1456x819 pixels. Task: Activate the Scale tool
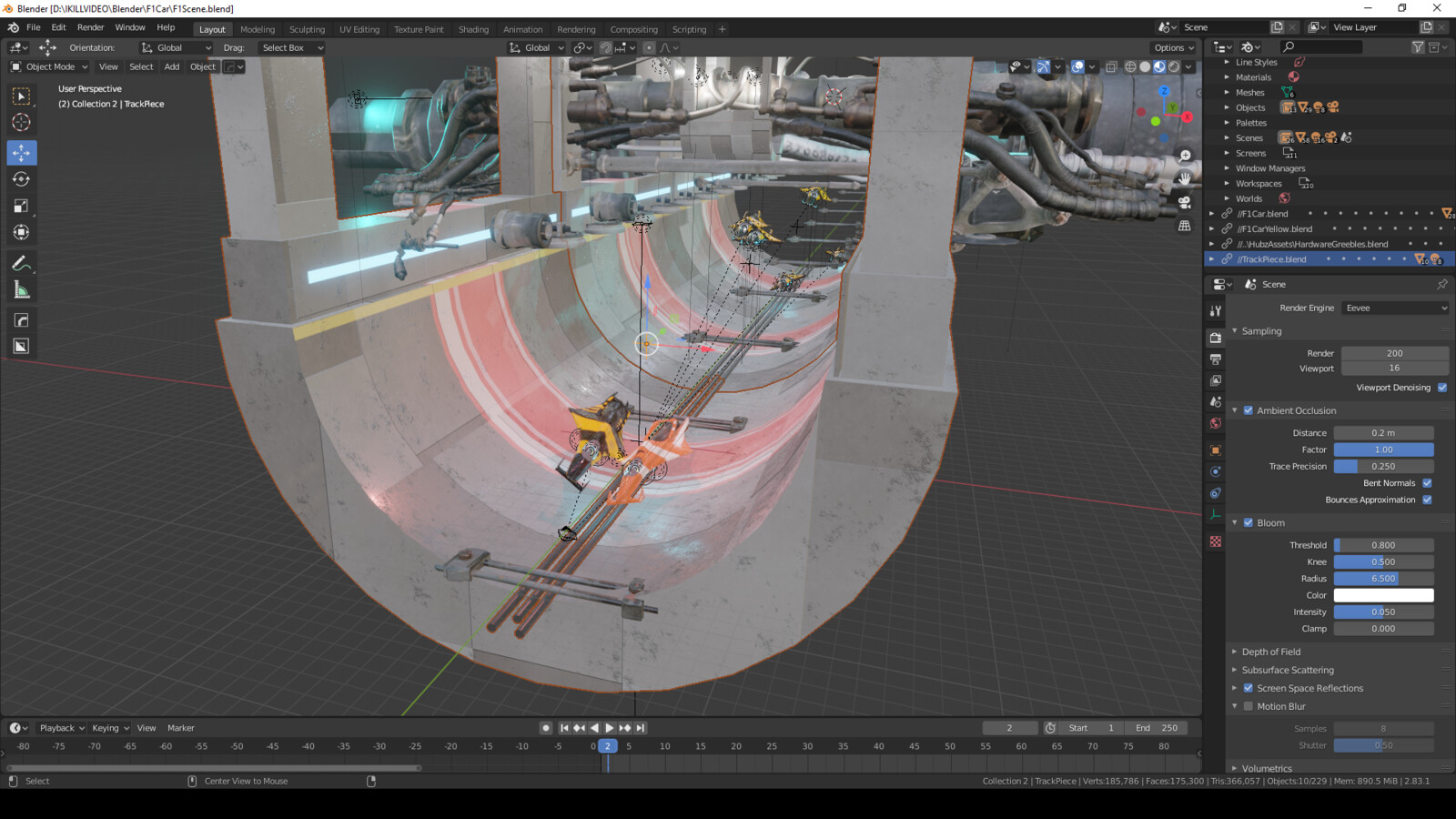pos(21,206)
